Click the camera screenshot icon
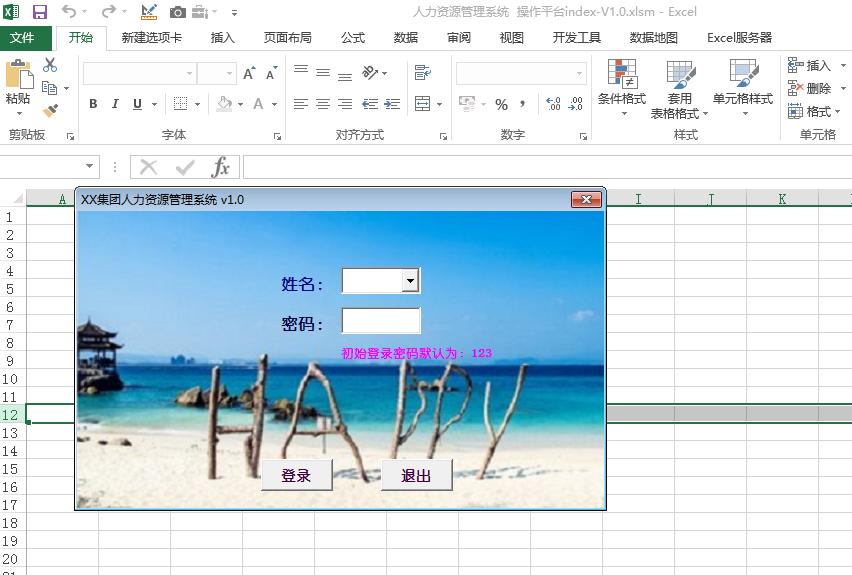 [x=178, y=11]
